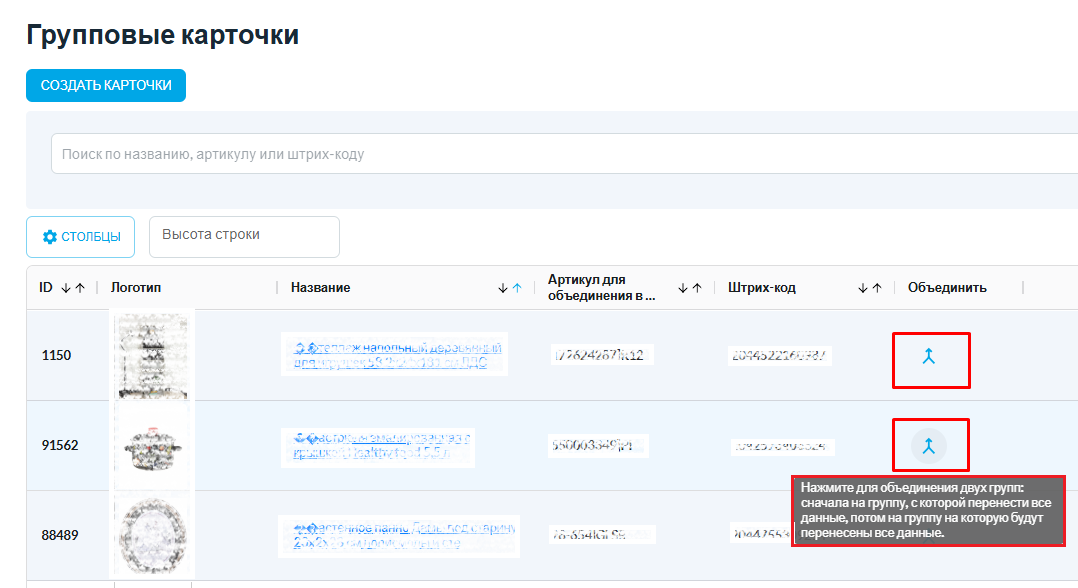1078x588 pixels.
Task: Sort Штрих-код column descending arrow
Action: (x=863, y=288)
